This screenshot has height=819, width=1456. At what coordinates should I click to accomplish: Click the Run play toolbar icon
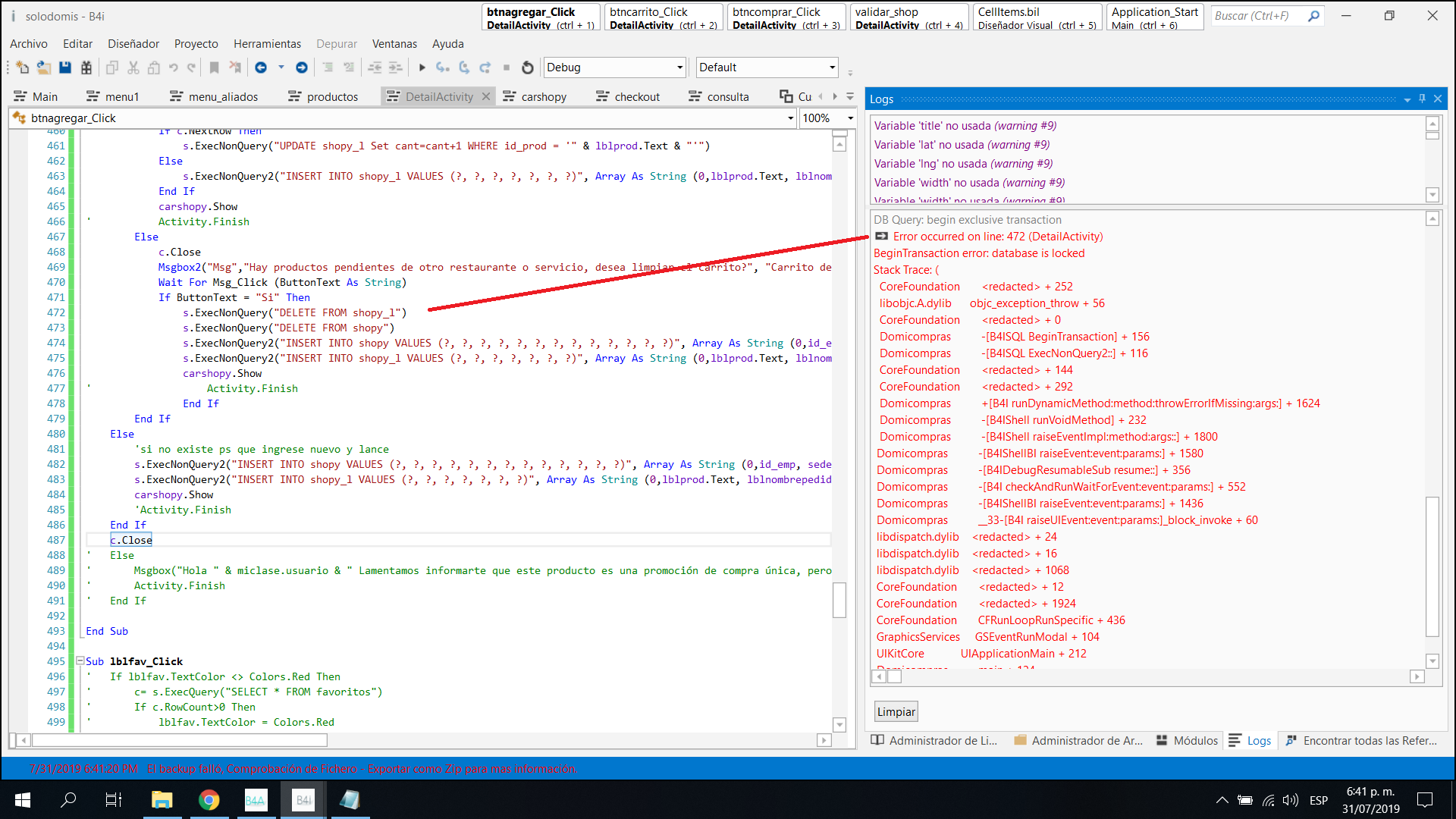pyautogui.click(x=422, y=67)
